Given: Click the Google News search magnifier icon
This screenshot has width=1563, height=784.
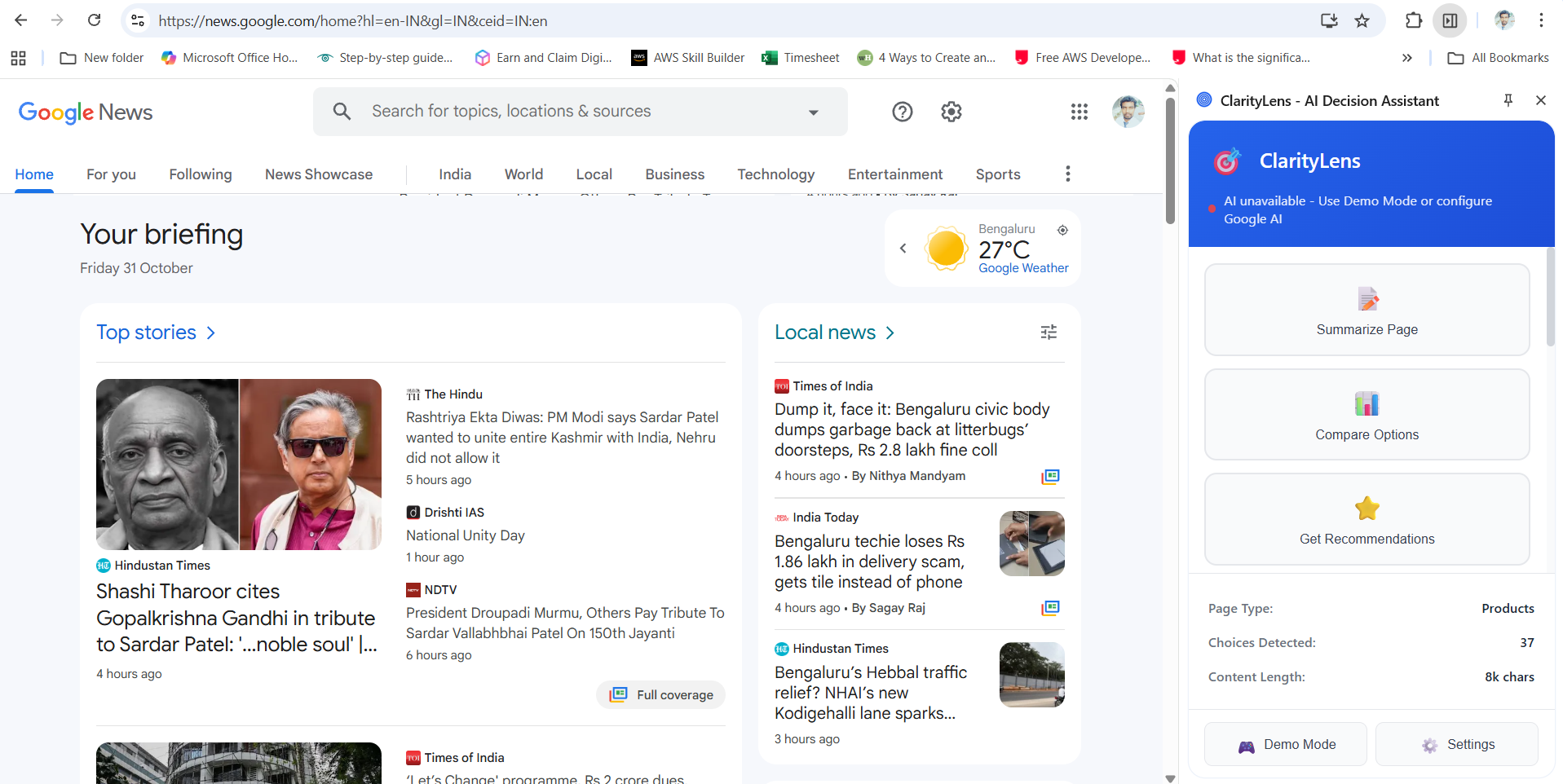Looking at the screenshot, I should (x=342, y=112).
